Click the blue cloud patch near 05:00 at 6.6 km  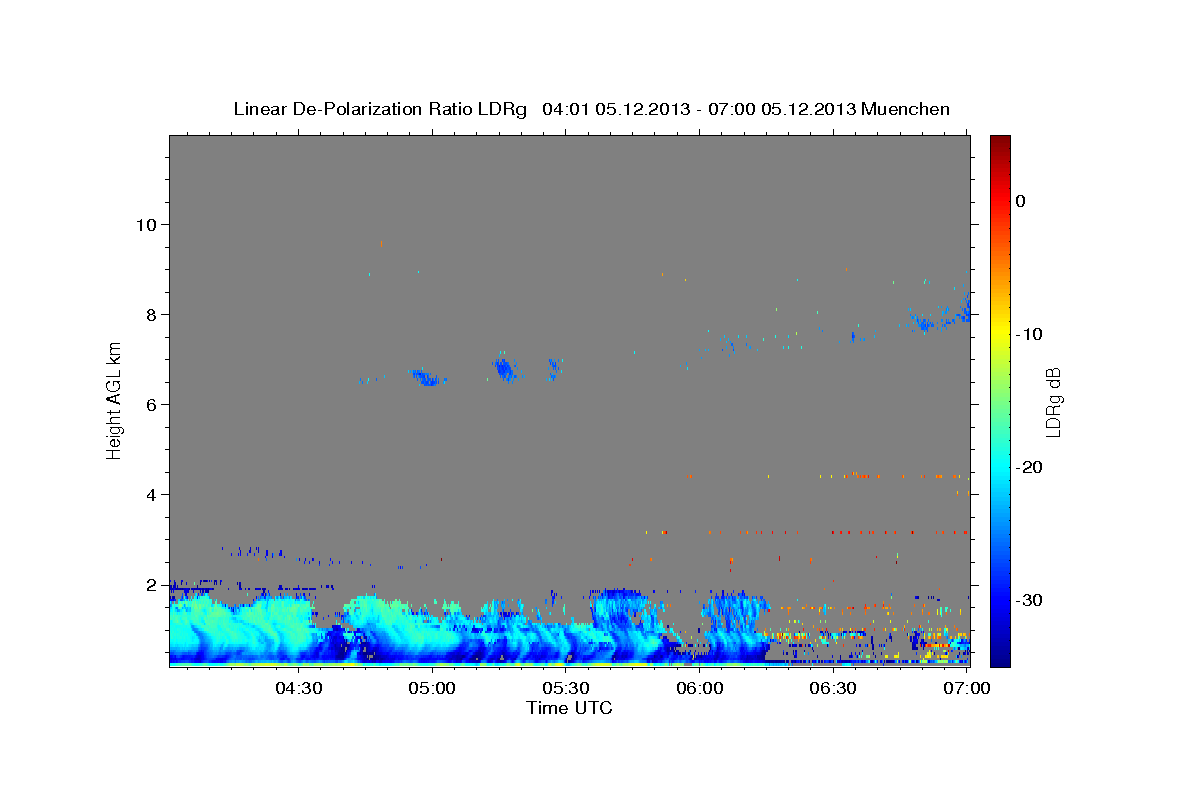[428, 377]
